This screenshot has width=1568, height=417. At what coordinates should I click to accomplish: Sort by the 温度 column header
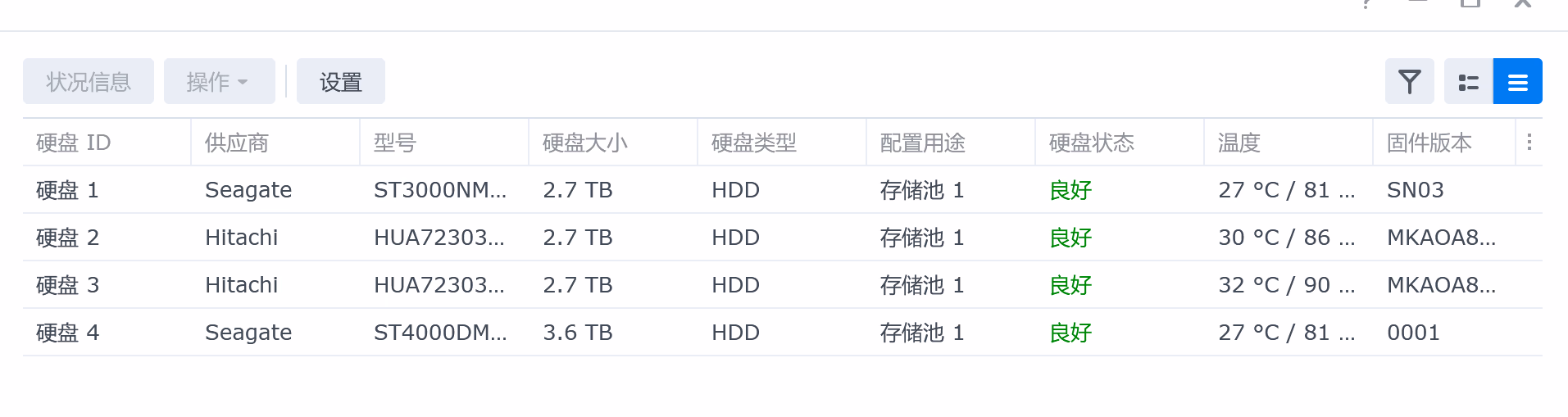1289,143
